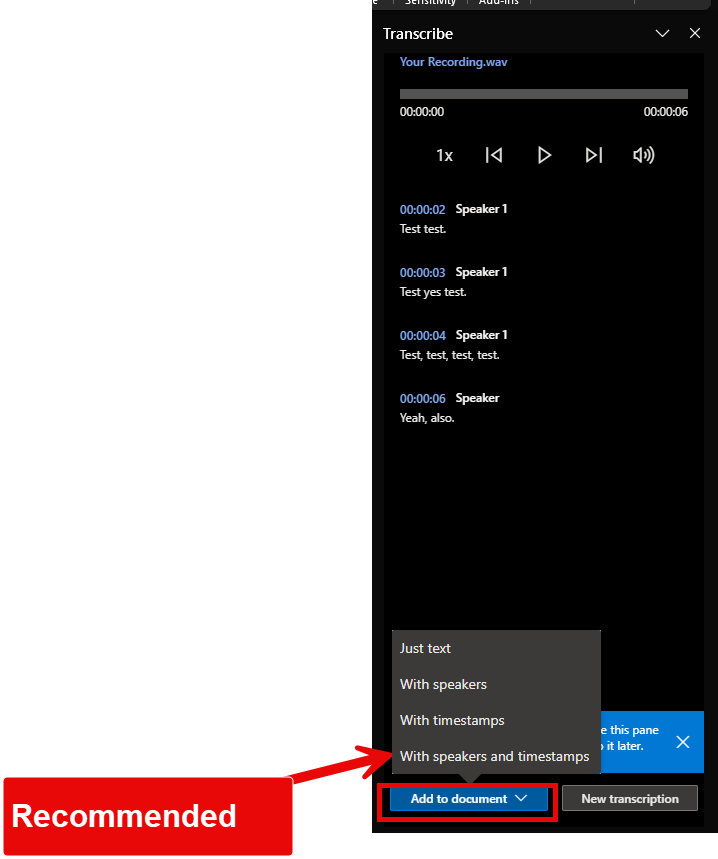The height and width of the screenshot is (859, 718).
Task: Skip back in the recording
Action: point(494,155)
